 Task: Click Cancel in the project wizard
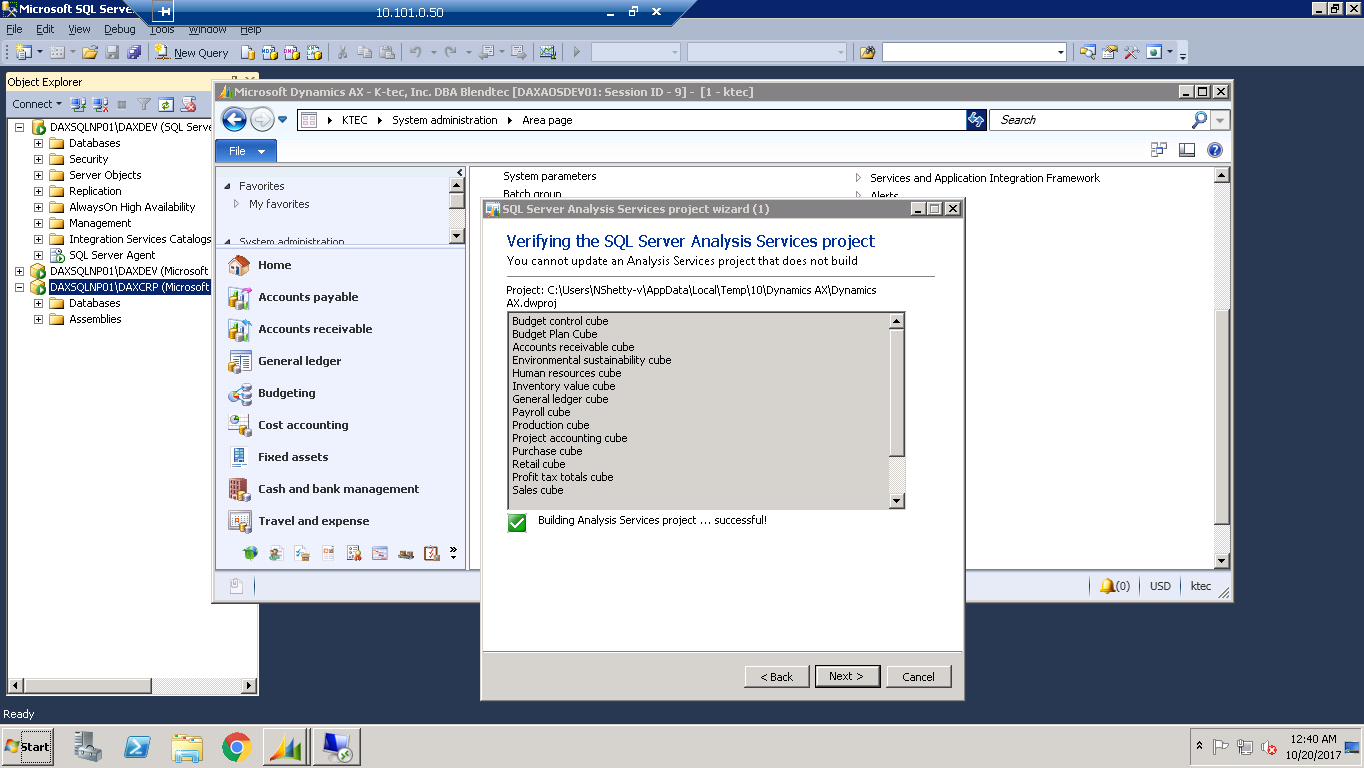pyautogui.click(x=918, y=676)
